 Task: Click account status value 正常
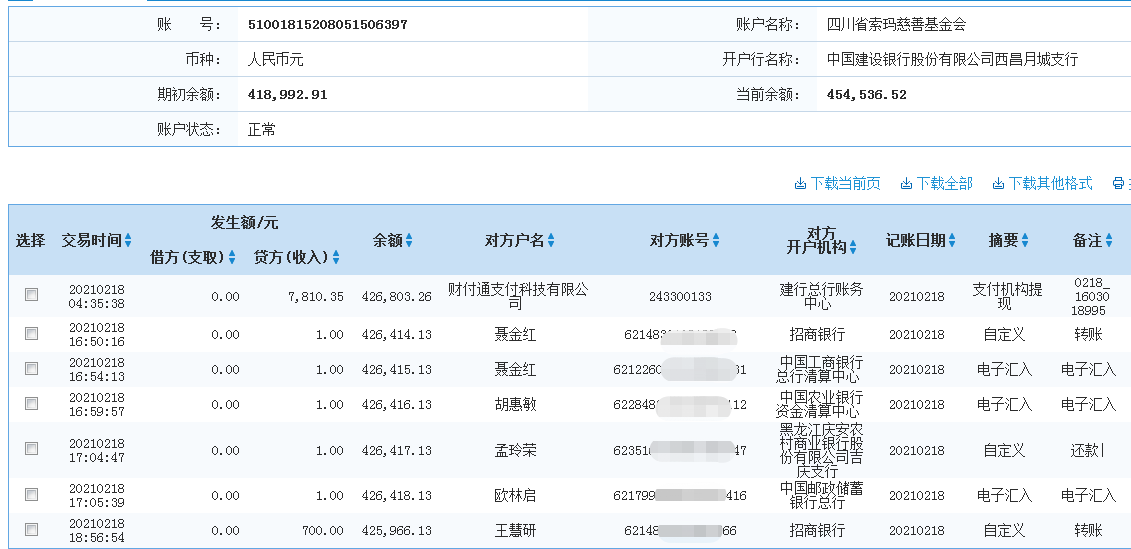pos(261,130)
